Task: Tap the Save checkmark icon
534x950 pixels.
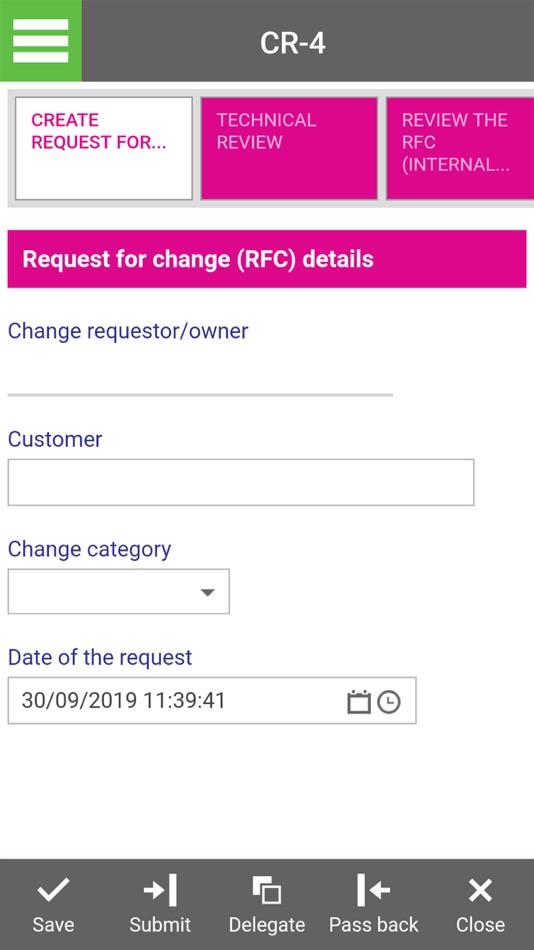Action: (53, 890)
